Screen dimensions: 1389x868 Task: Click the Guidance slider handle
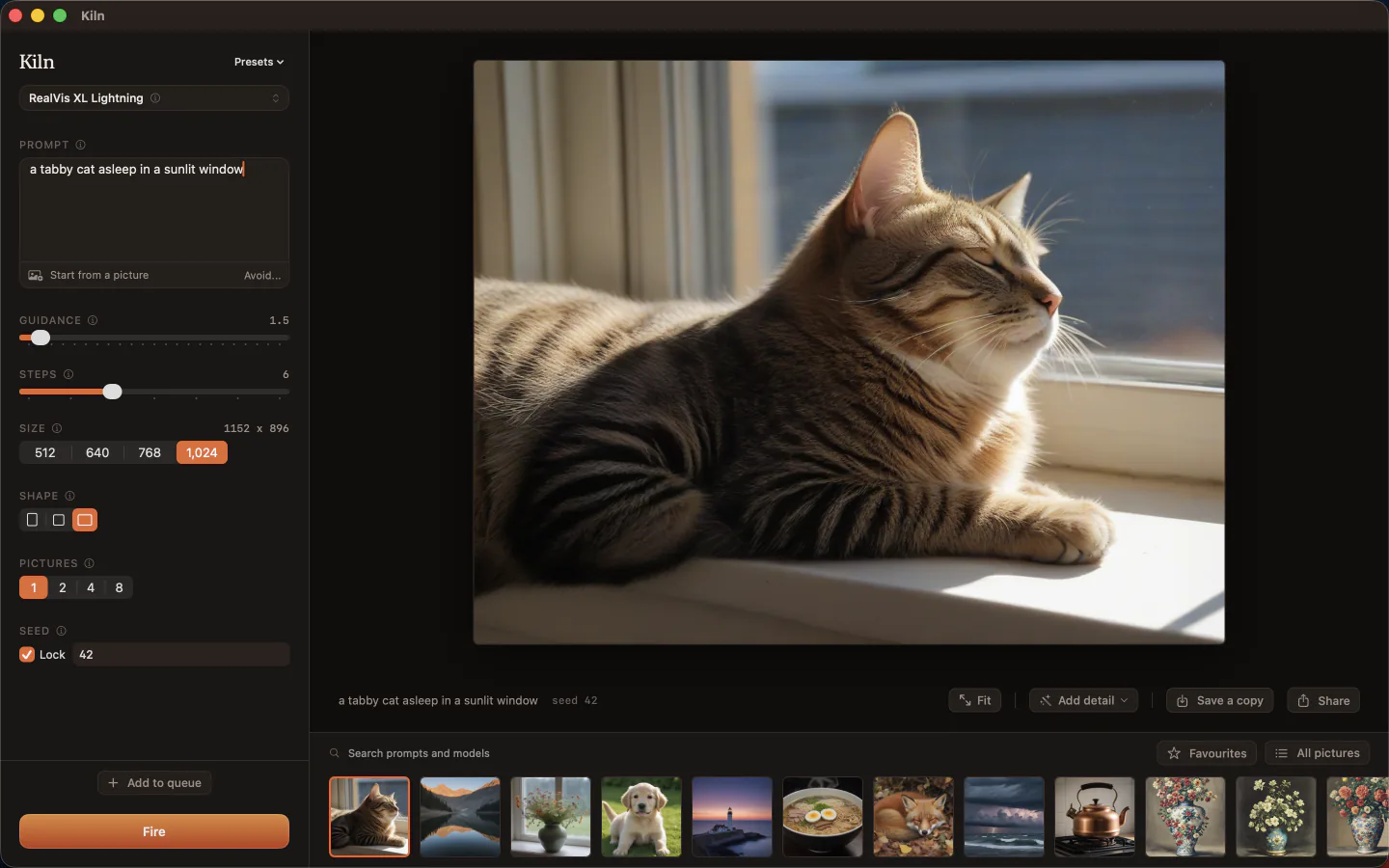(x=41, y=338)
